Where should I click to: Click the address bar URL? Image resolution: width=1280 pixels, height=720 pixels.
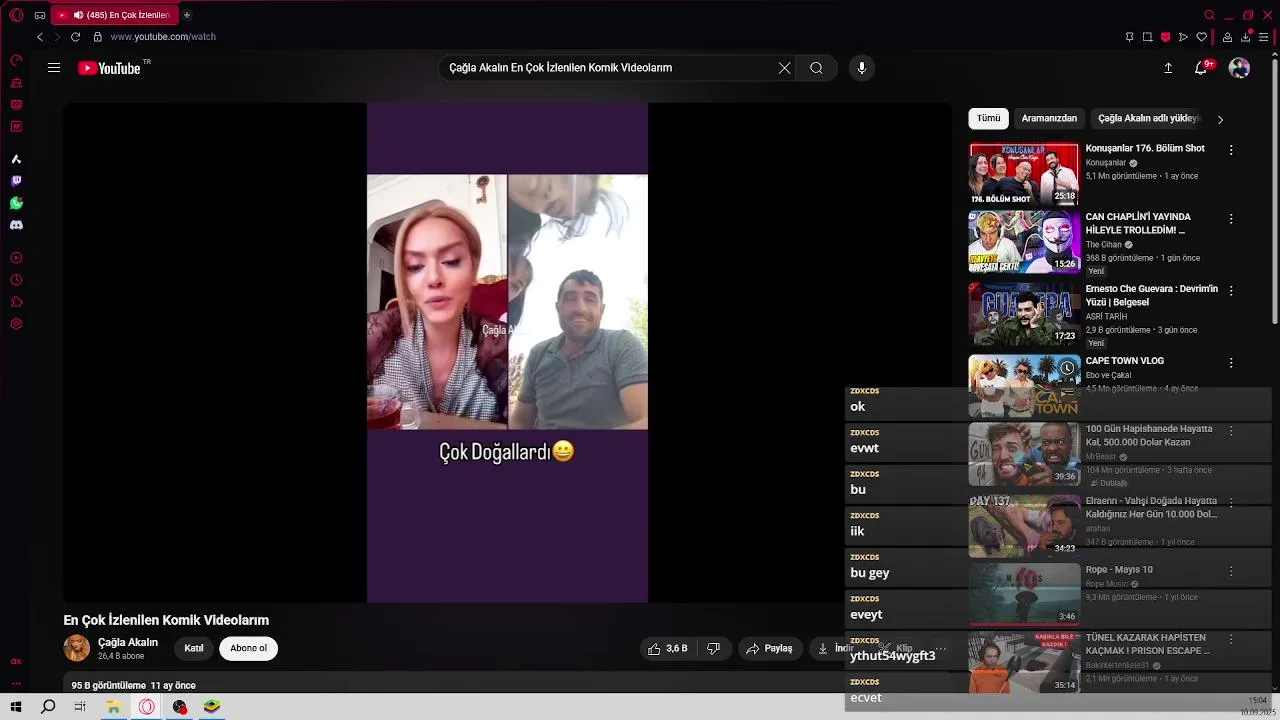163,37
